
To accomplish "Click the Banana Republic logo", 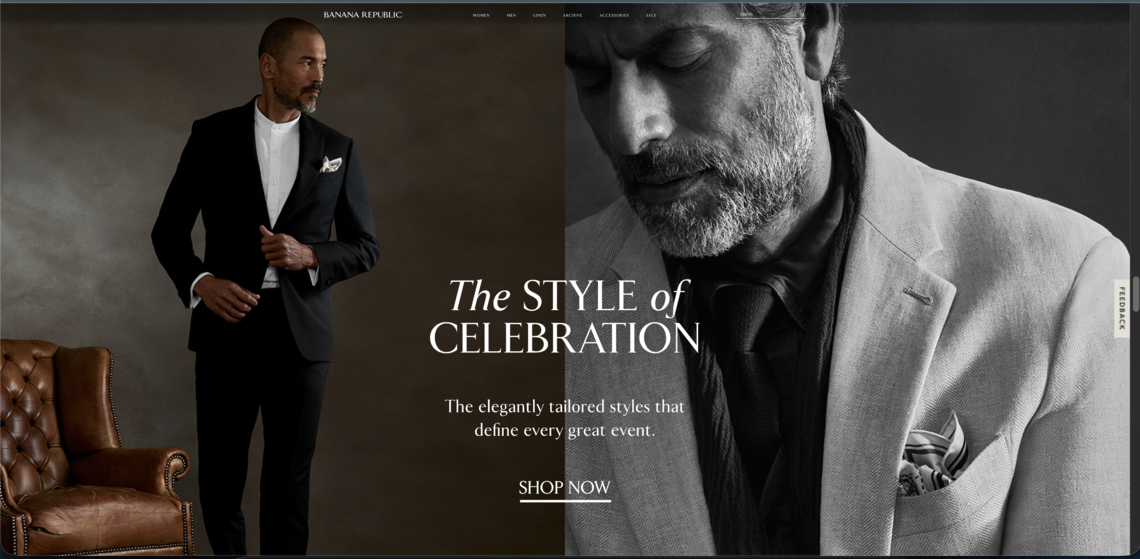I will pyautogui.click(x=362, y=15).
